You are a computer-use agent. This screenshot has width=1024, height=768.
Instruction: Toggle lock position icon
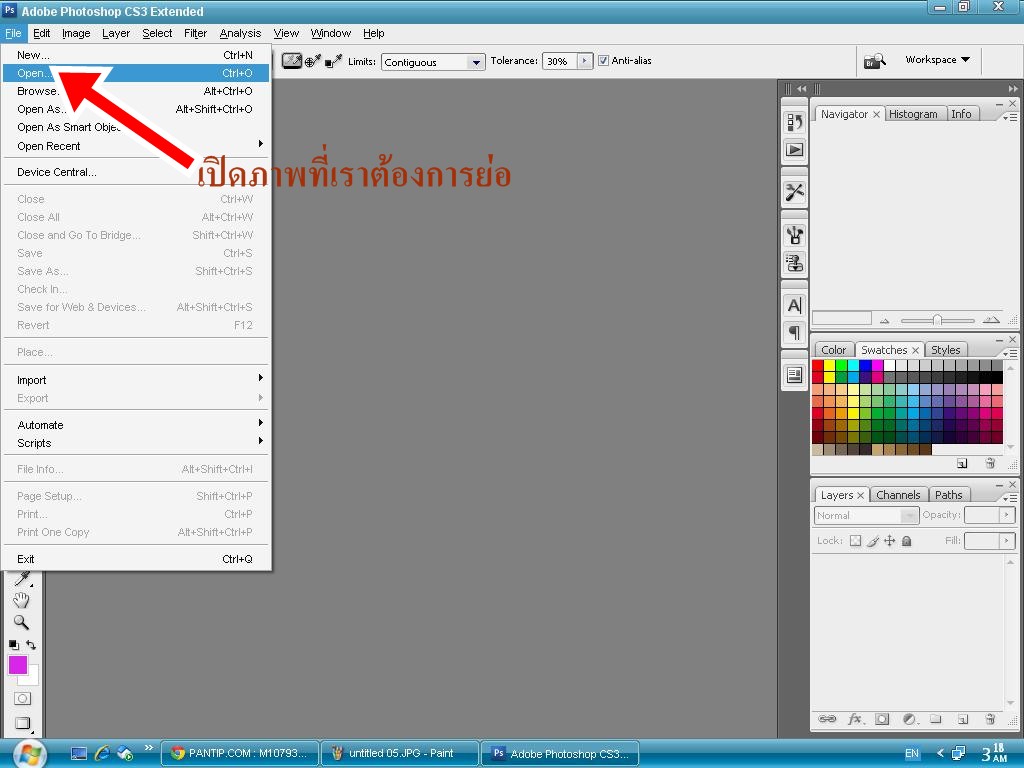889,541
